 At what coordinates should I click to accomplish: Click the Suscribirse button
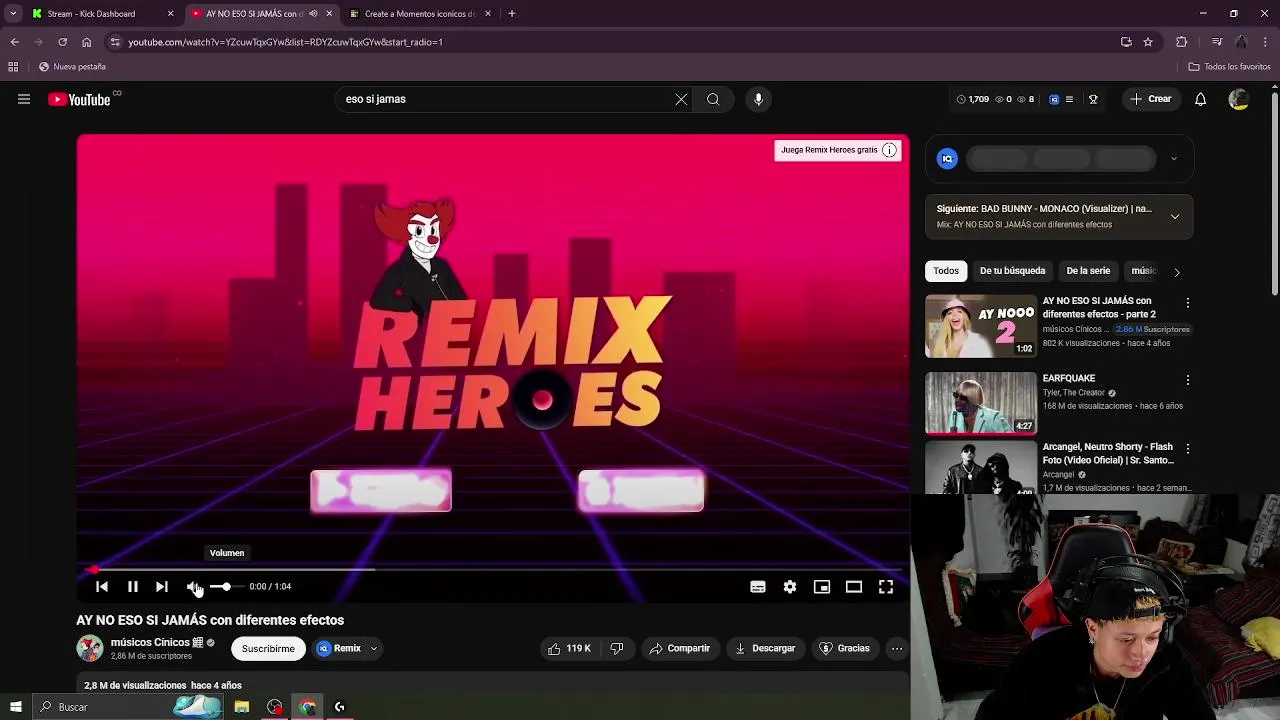pos(268,649)
